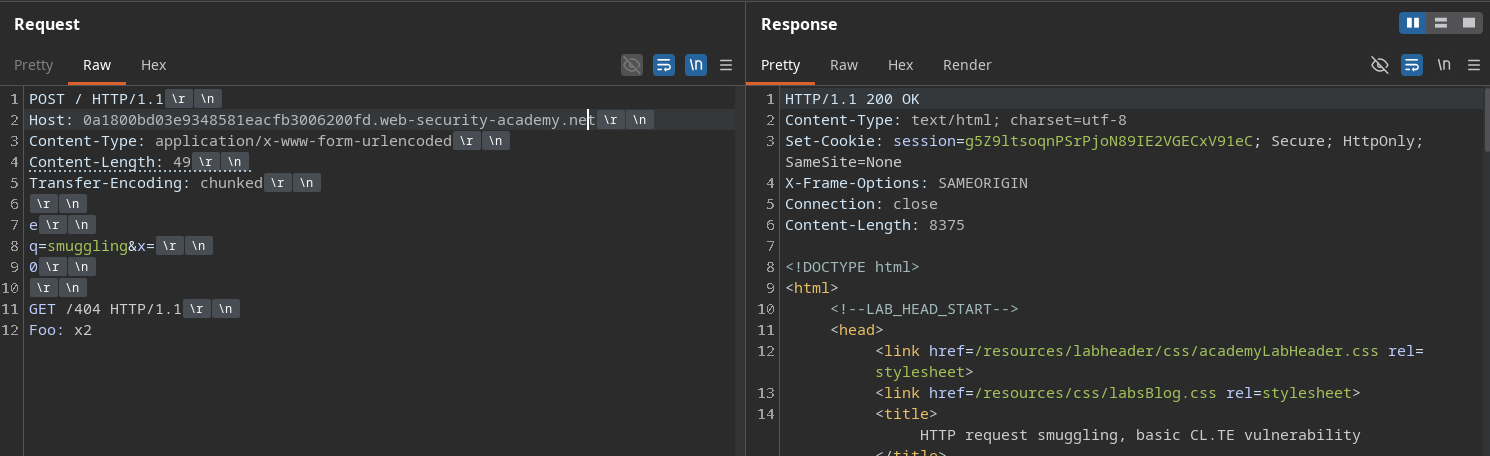This screenshot has width=1490, height=456.
Task: Open the Hex tab in Request panel
Action: click(154, 65)
